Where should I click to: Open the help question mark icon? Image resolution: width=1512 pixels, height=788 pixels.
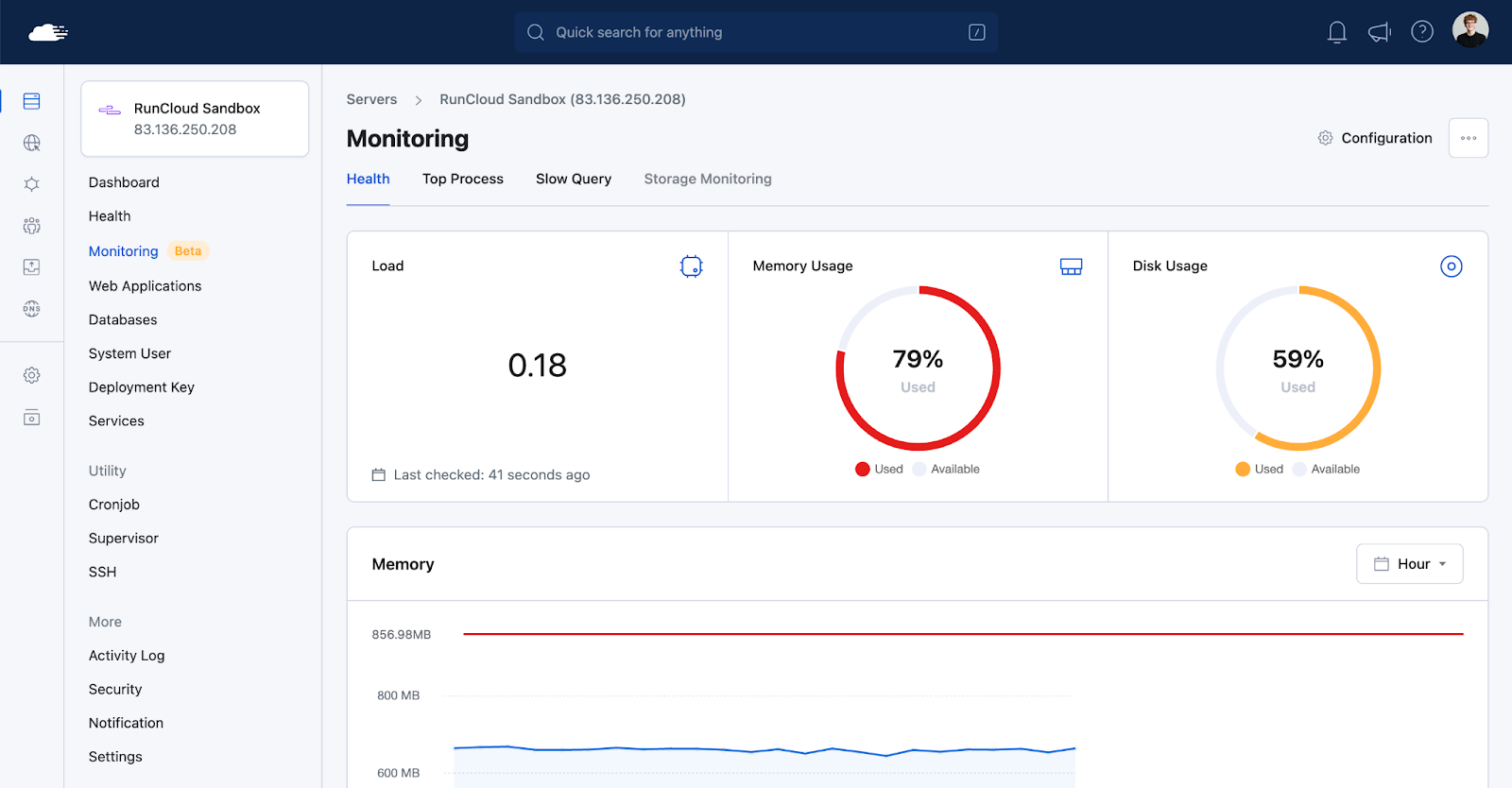[1421, 32]
